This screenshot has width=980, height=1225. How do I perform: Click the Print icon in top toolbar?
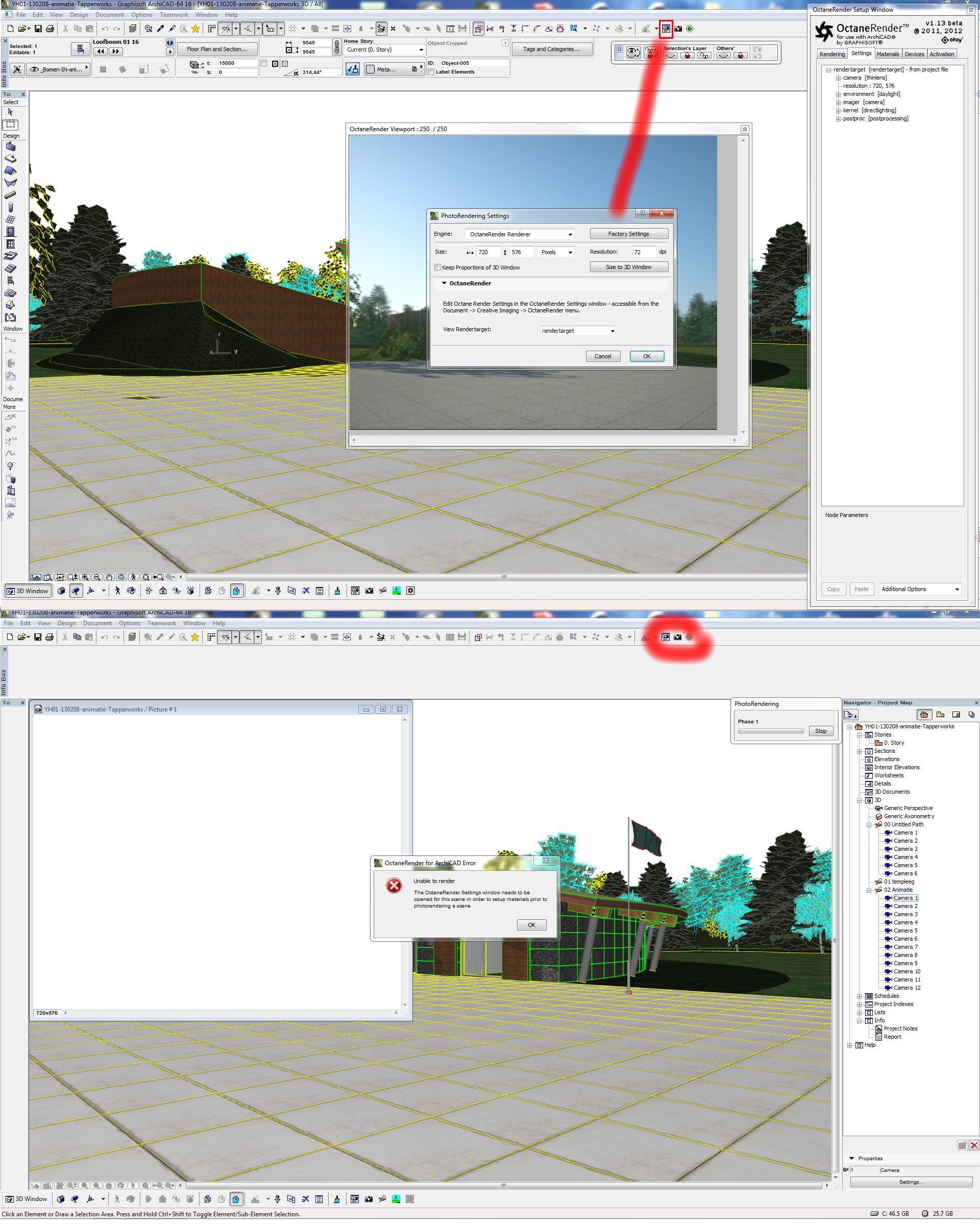(x=50, y=29)
